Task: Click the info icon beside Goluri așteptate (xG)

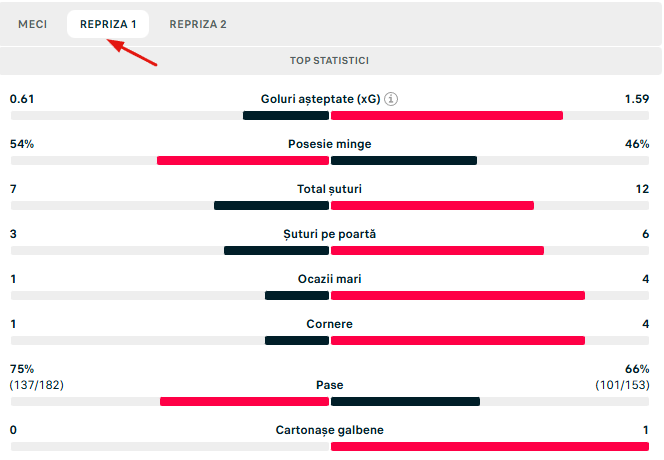Action: coord(392,99)
